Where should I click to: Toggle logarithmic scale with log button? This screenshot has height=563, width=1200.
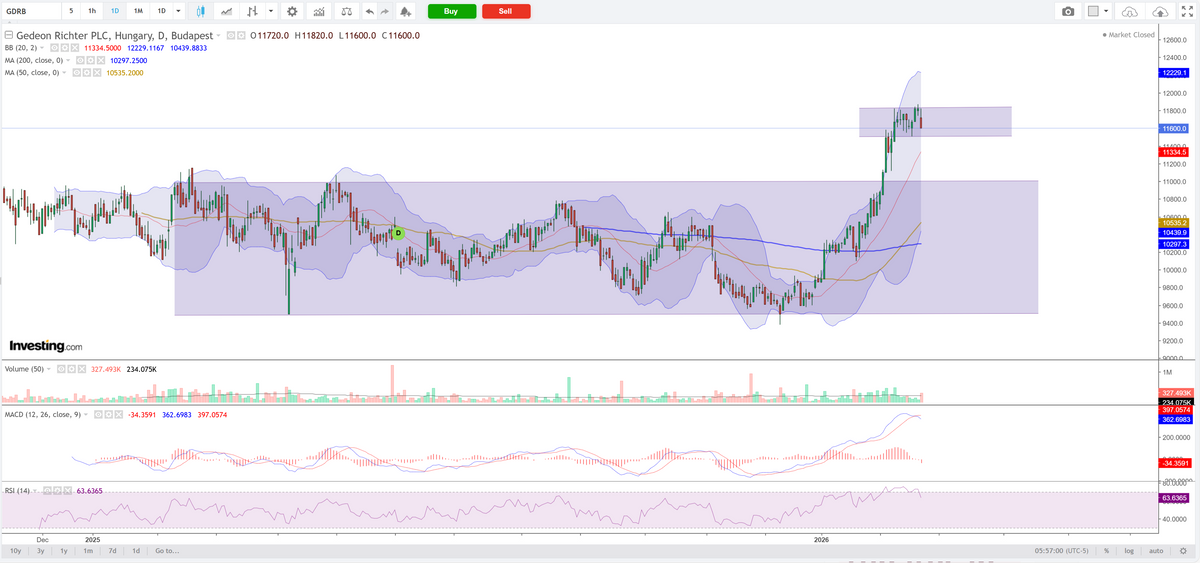[1129, 551]
